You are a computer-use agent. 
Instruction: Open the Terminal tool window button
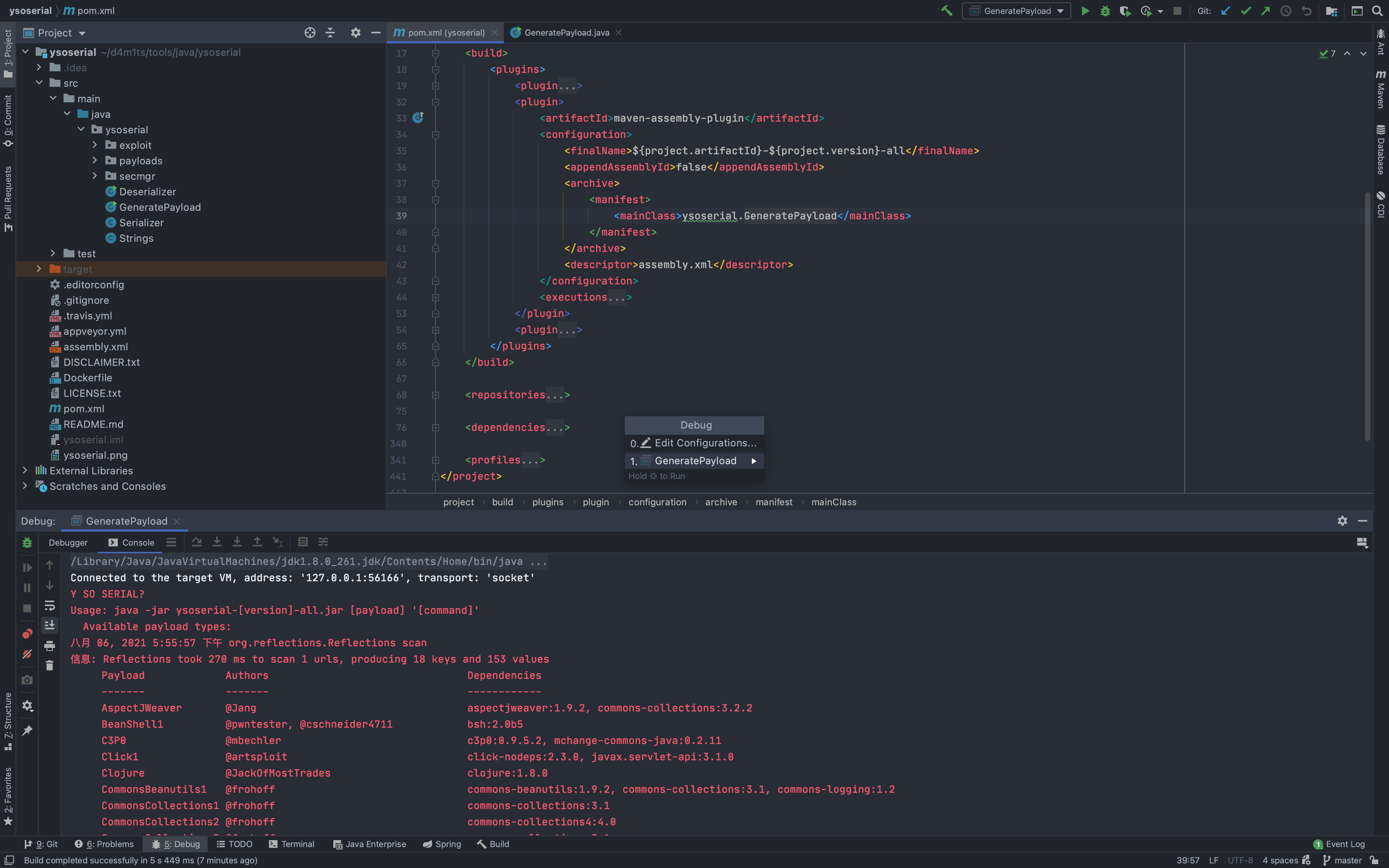pyautogui.click(x=291, y=844)
